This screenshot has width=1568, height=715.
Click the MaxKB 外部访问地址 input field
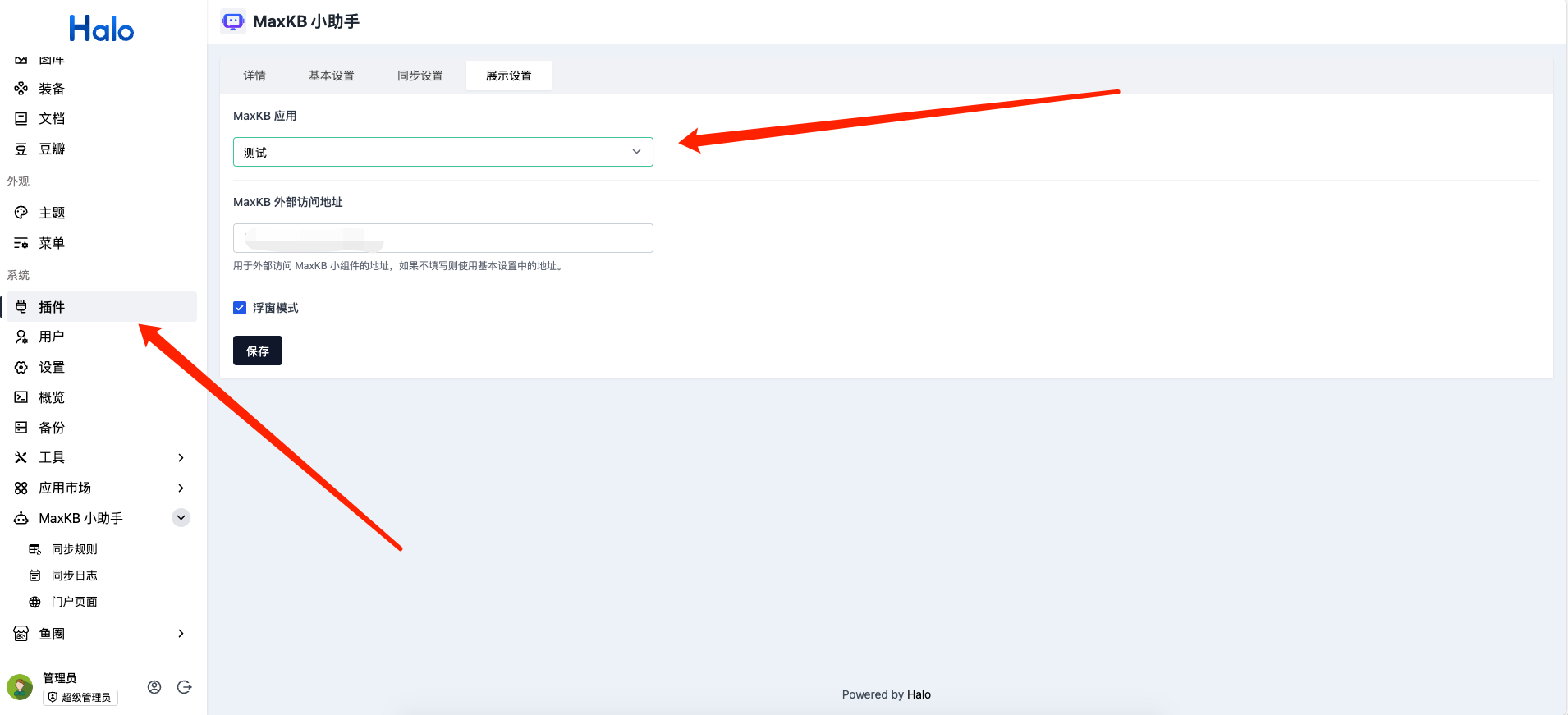(443, 238)
